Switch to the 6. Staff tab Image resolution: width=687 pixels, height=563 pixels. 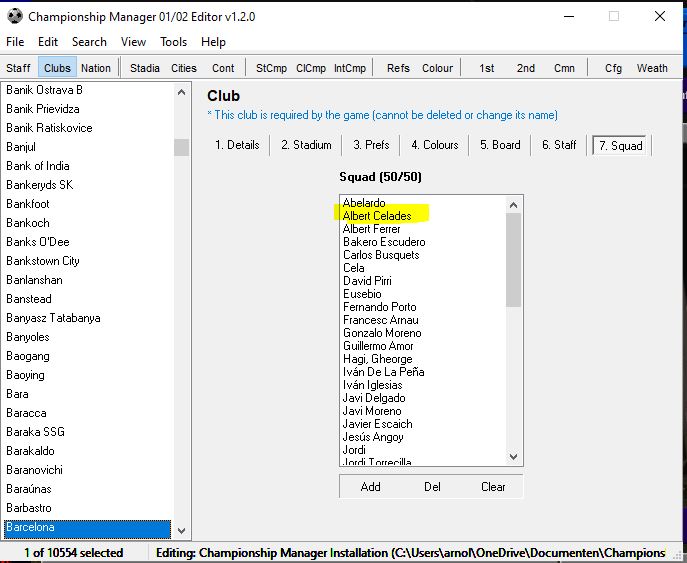(x=559, y=145)
